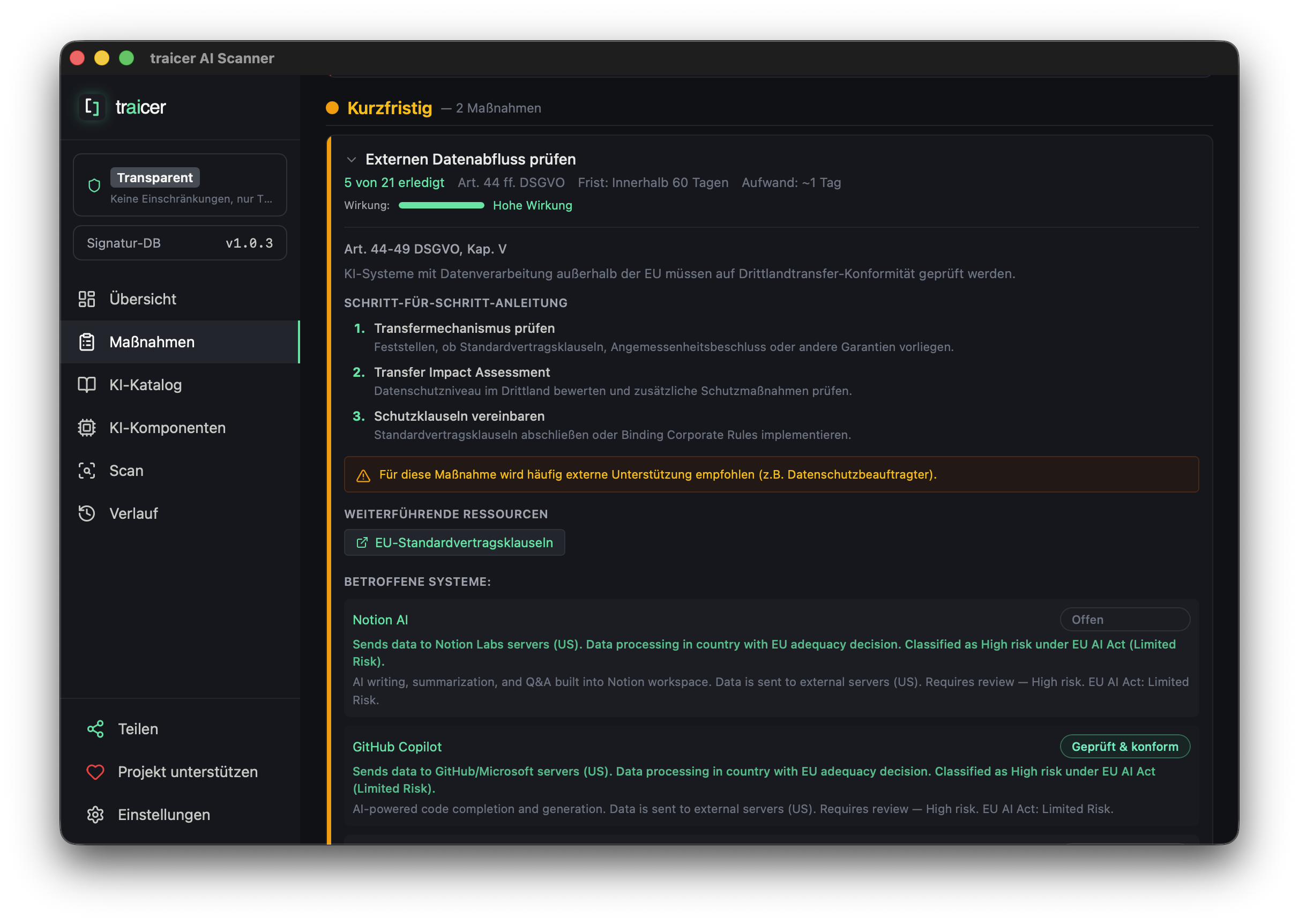Click the traicer logo icon
Screen dimensions: 1299x924
(x=92, y=107)
